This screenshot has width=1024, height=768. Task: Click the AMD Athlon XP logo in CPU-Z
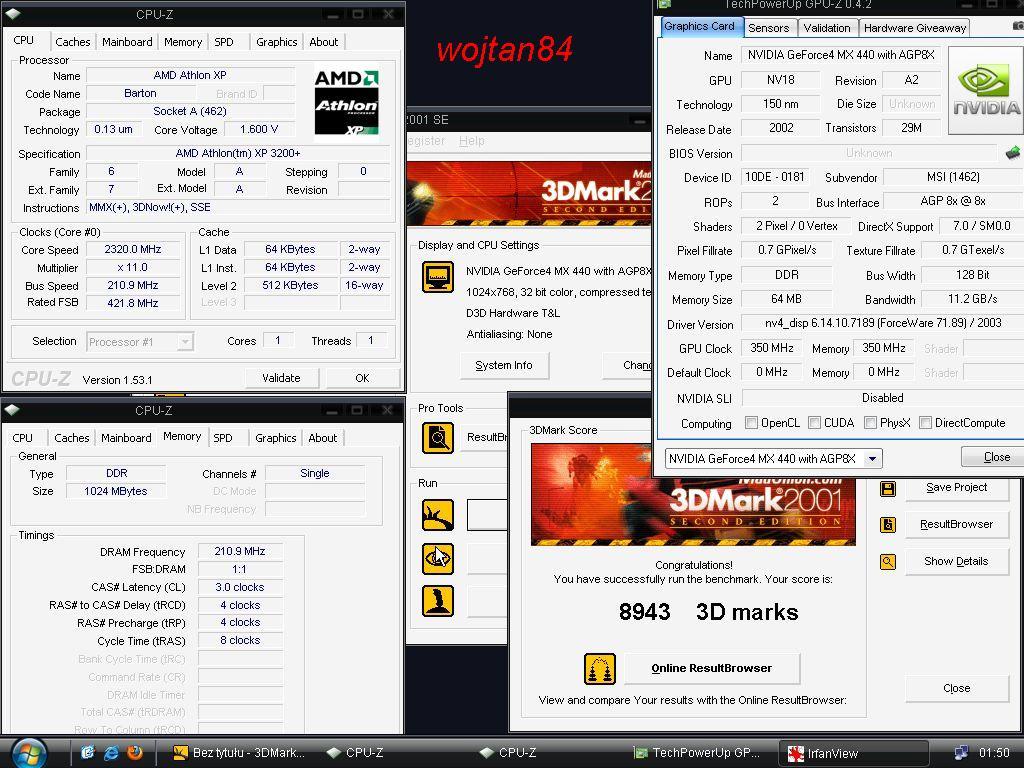tap(346, 103)
